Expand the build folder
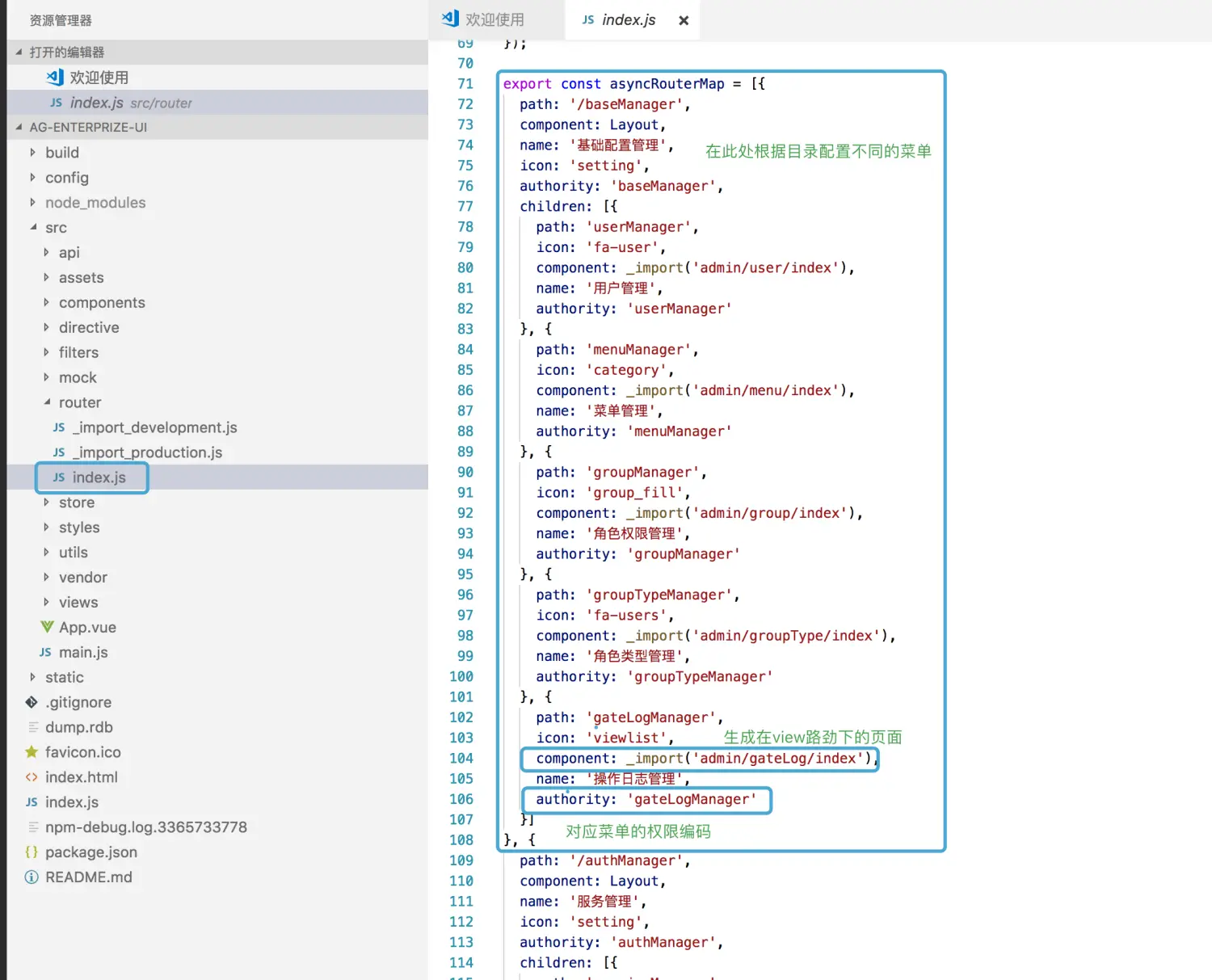 pyautogui.click(x=32, y=152)
